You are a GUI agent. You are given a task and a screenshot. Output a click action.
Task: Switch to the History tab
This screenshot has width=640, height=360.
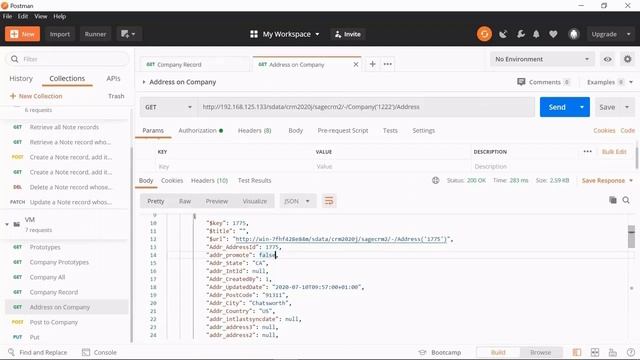(21, 78)
